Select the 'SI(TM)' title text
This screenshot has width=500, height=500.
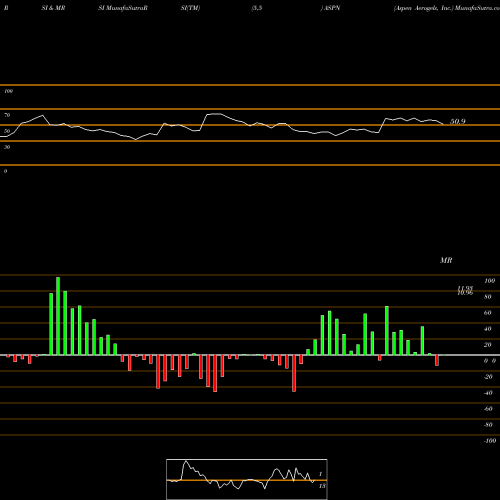coord(190,8)
